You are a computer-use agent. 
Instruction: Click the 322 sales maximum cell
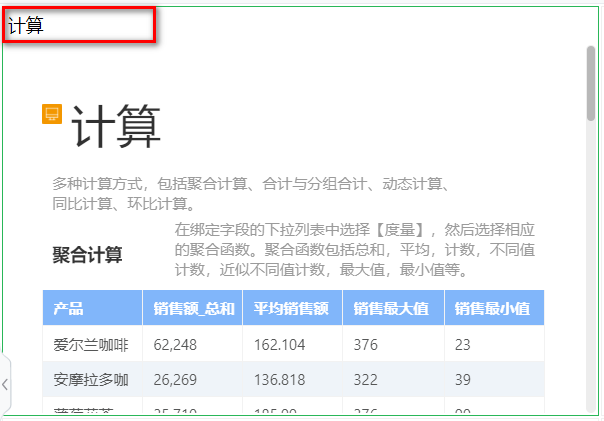[x=365, y=380]
